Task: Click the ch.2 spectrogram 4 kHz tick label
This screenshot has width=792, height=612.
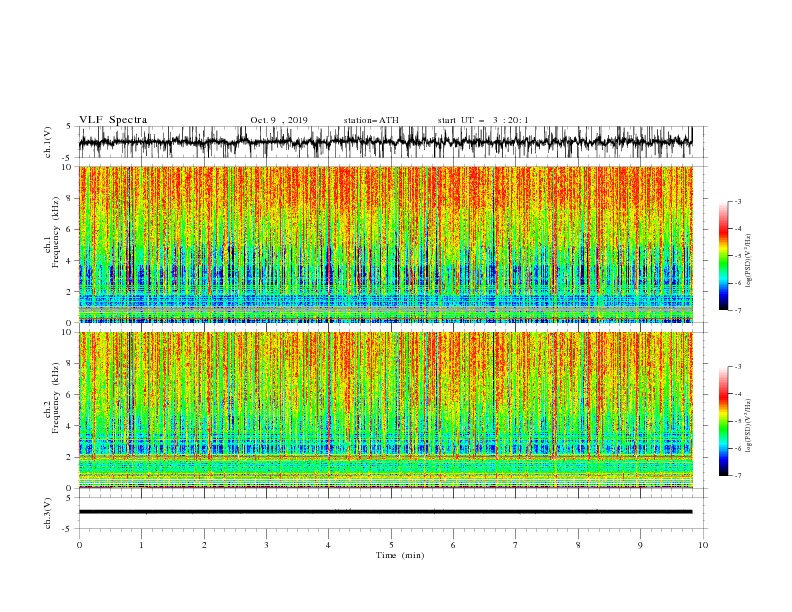Action: tap(70, 427)
